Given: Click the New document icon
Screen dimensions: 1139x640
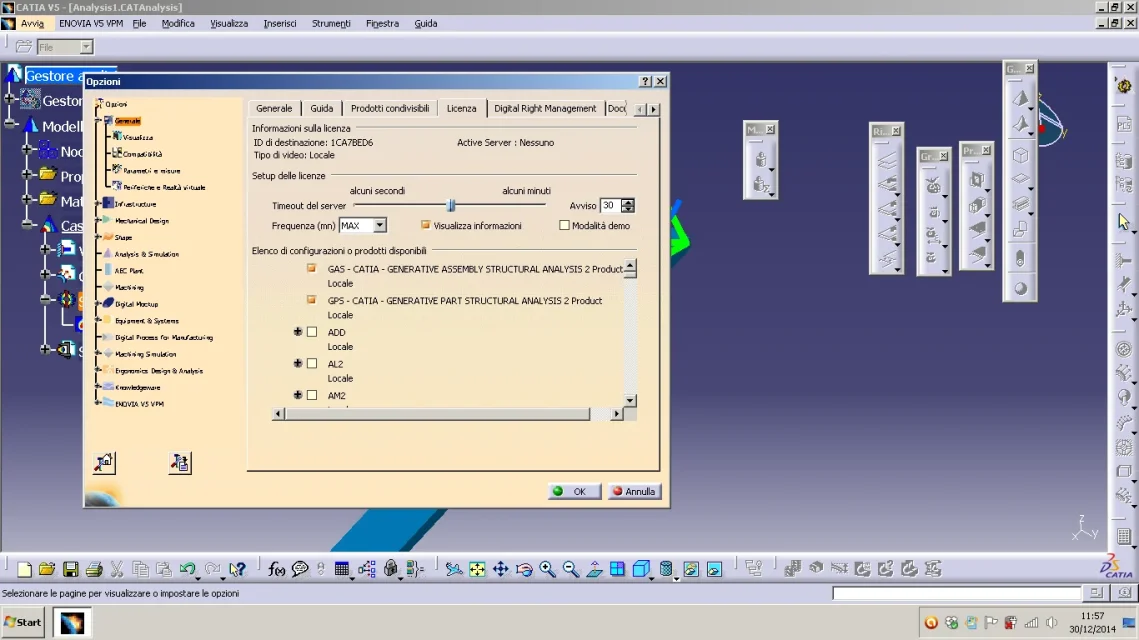Looking at the screenshot, I should click(24, 570).
